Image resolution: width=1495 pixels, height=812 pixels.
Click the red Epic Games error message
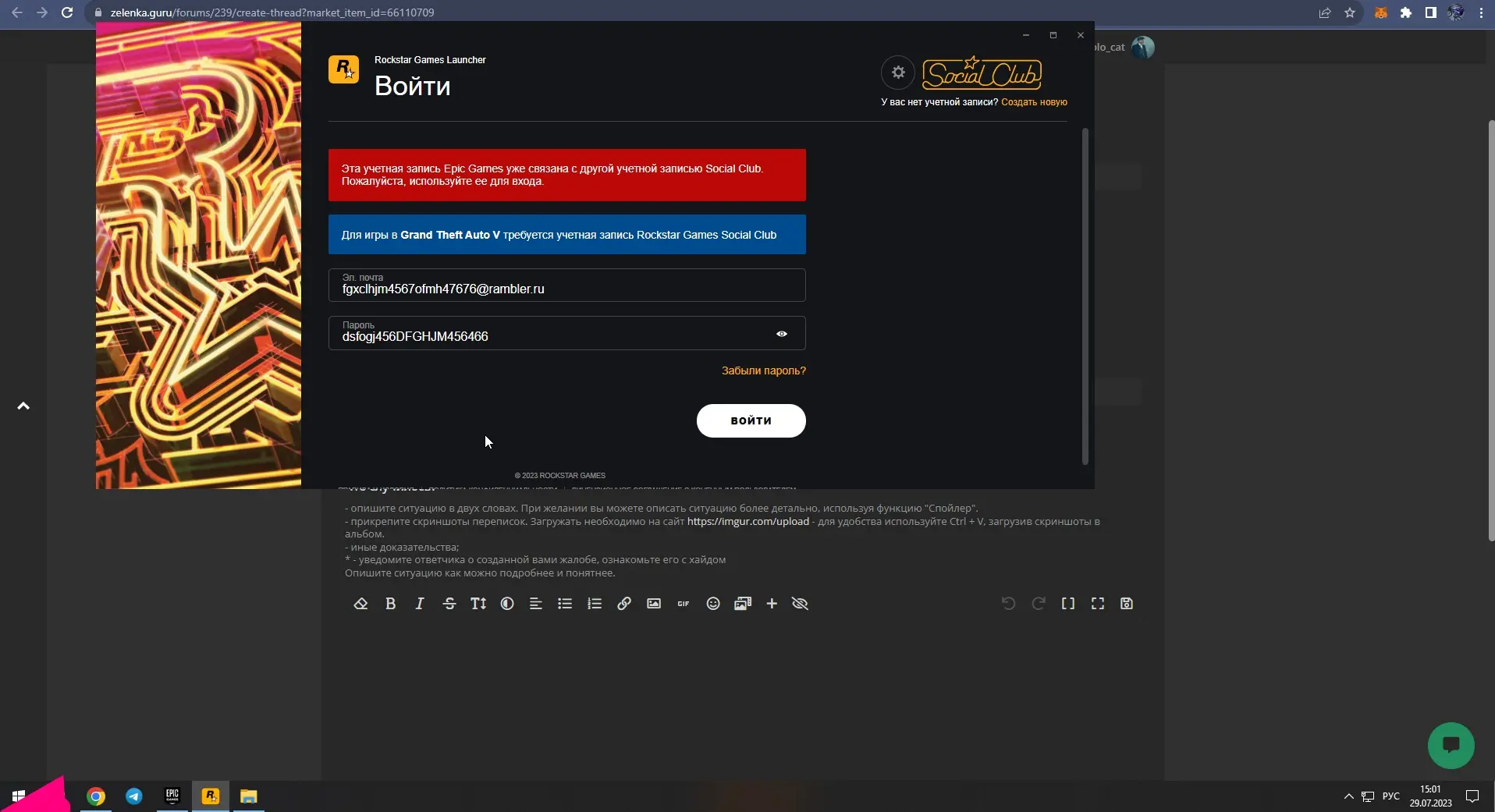(566, 175)
